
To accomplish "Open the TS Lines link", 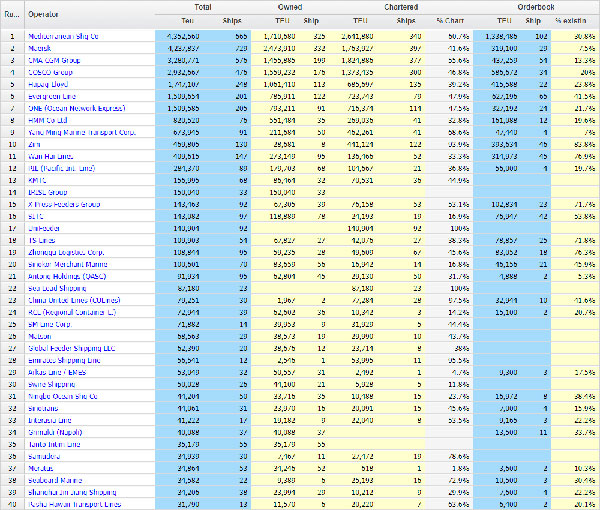I will click(42, 240).
